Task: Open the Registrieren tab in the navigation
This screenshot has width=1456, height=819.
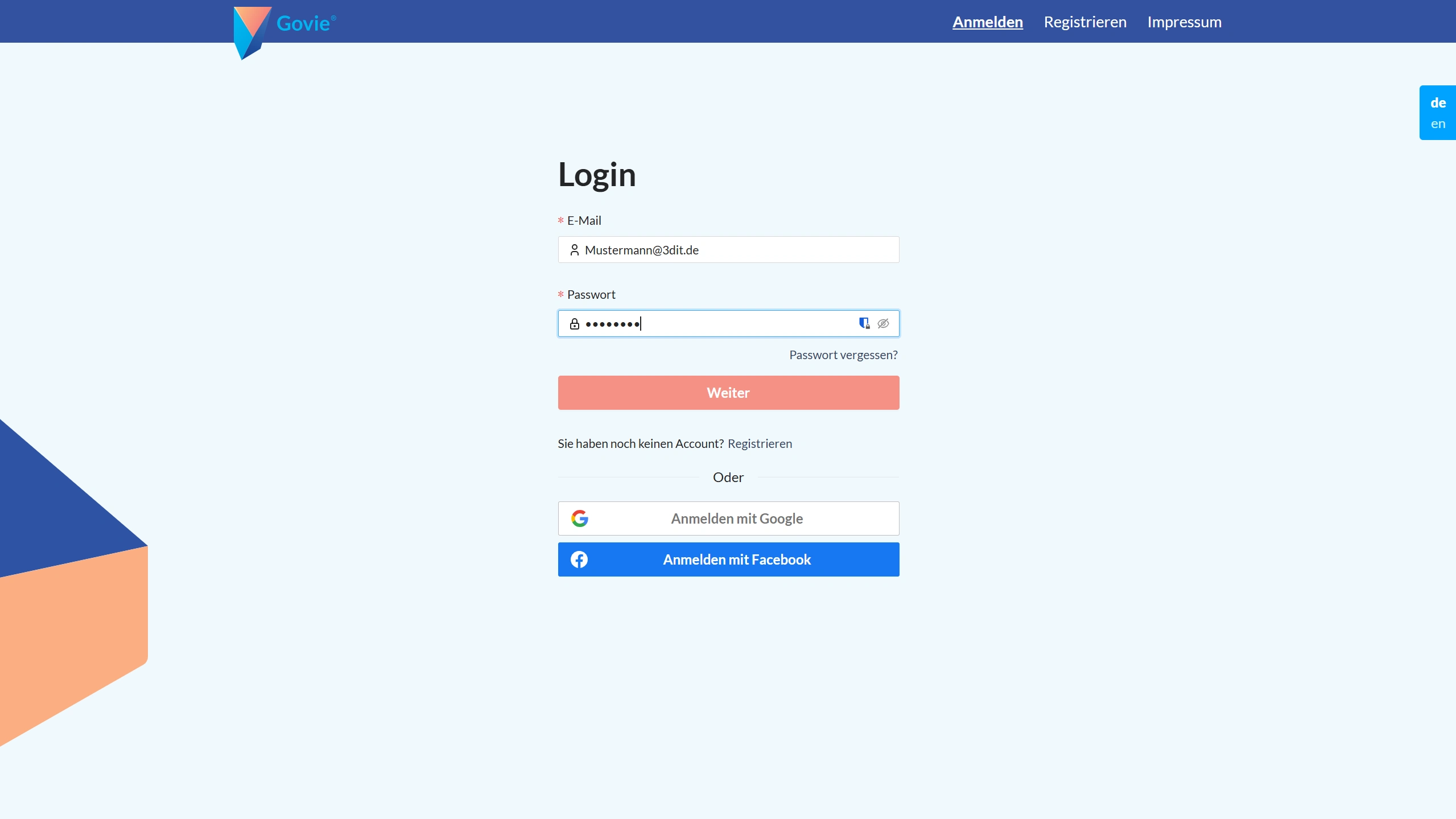Action: click(1084, 22)
